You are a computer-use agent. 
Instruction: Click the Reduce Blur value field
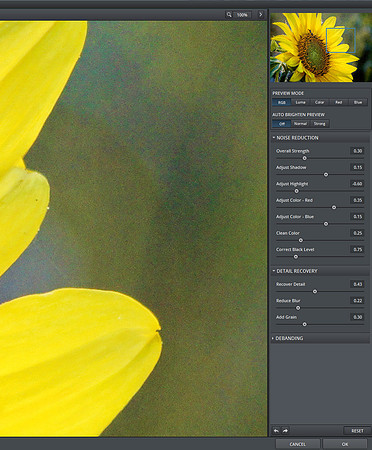(x=357, y=301)
